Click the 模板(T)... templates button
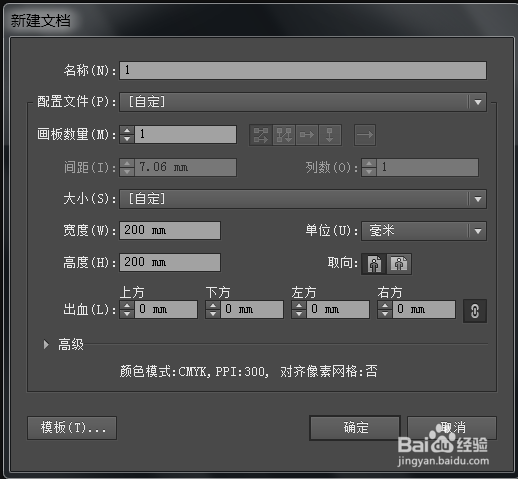 (72, 428)
